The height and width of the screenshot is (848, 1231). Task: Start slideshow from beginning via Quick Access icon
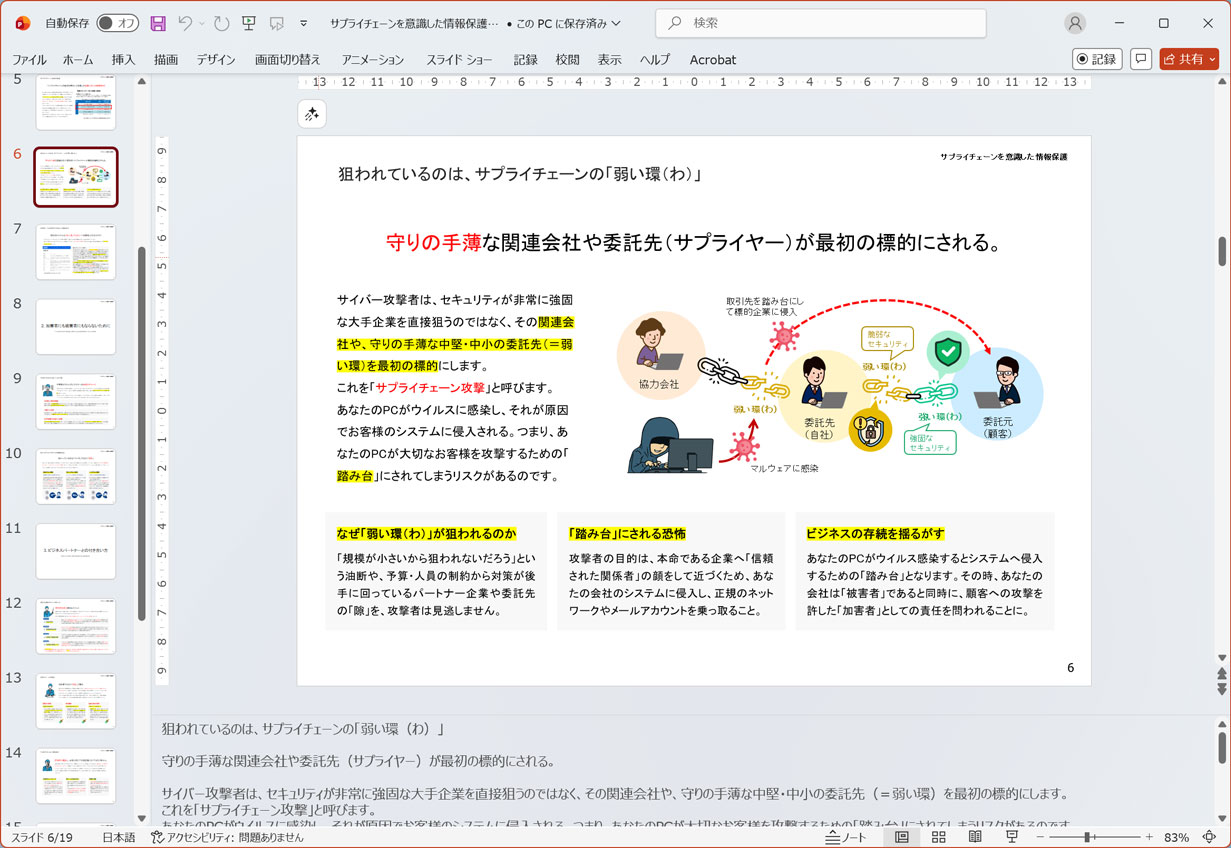click(249, 24)
